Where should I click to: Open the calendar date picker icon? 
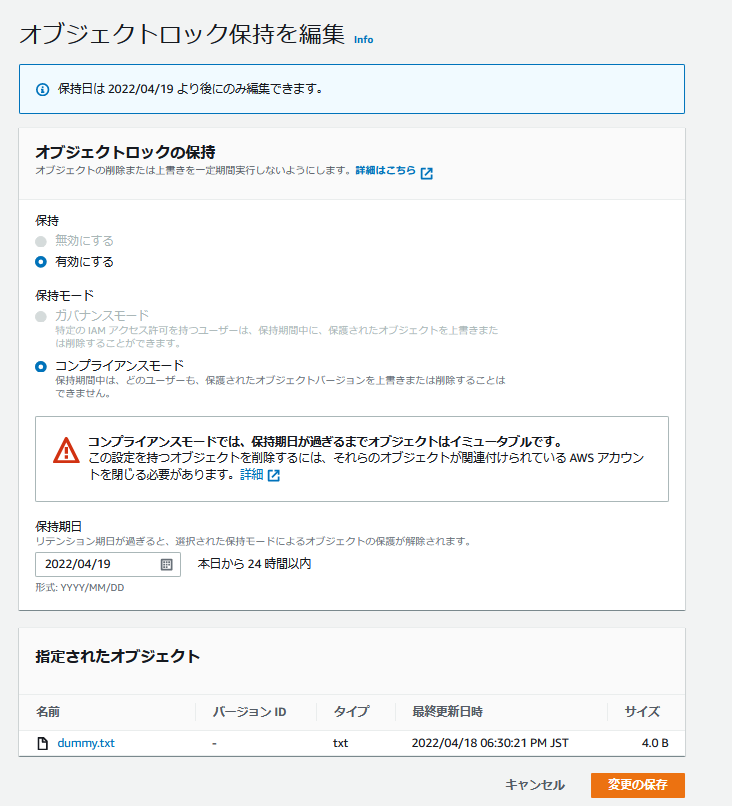tap(167, 564)
